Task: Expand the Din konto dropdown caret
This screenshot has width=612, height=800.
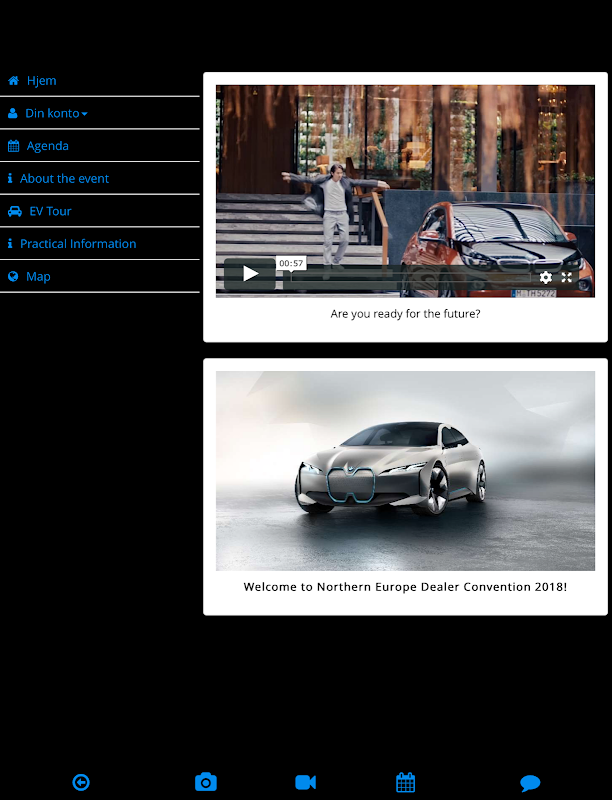Action: click(84, 114)
